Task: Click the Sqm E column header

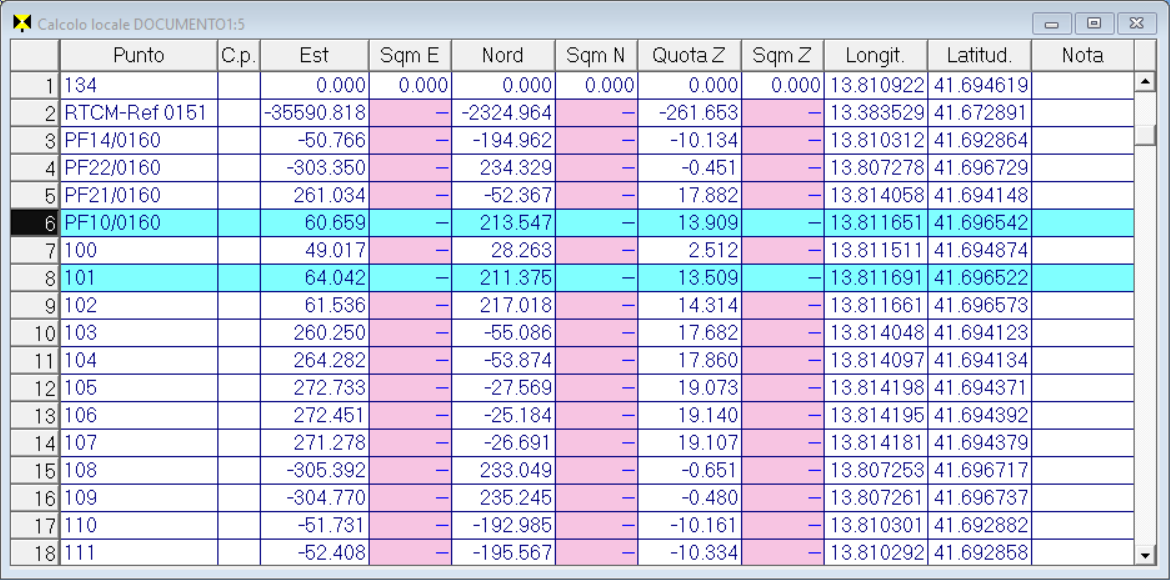Action: [x=409, y=56]
